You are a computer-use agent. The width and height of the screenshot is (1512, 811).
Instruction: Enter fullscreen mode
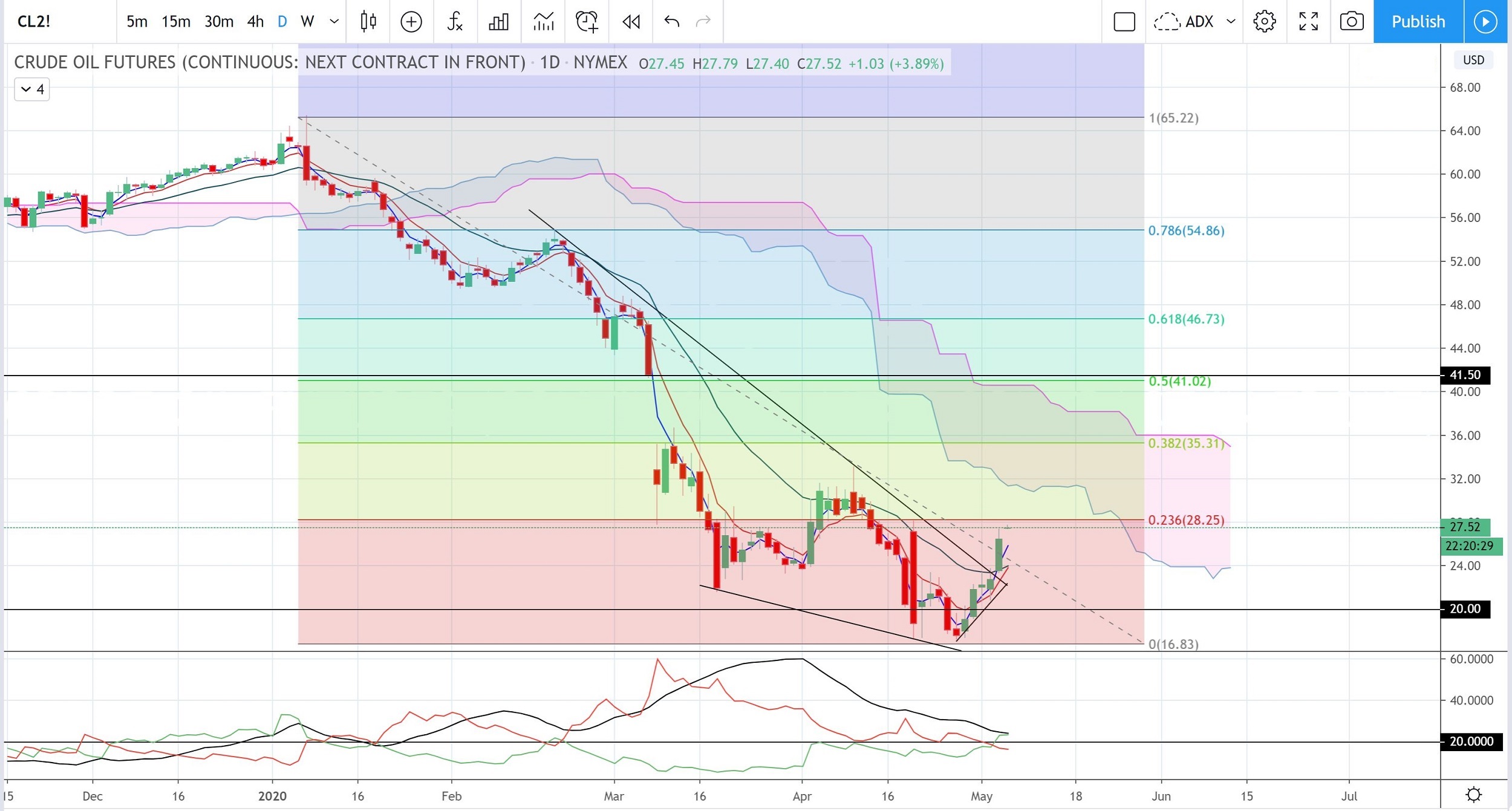pos(1309,22)
